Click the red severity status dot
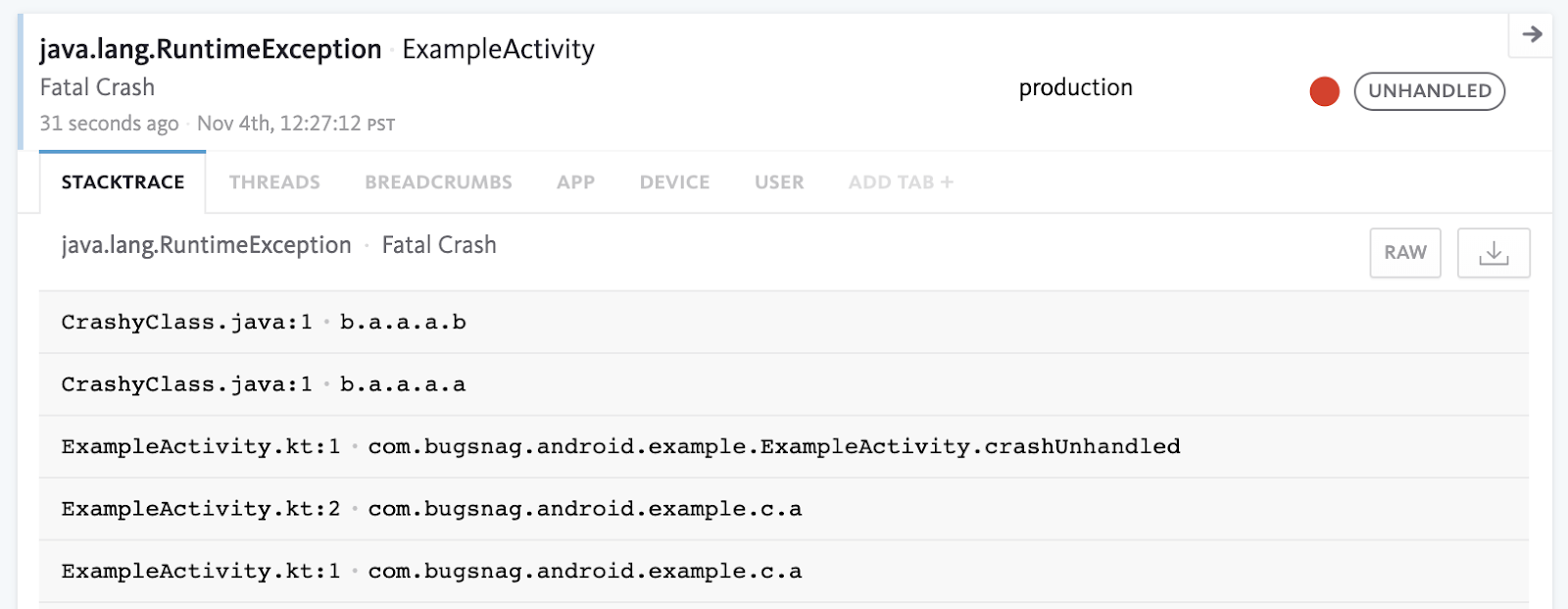The height and width of the screenshot is (609, 1568). [x=1324, y=91]
